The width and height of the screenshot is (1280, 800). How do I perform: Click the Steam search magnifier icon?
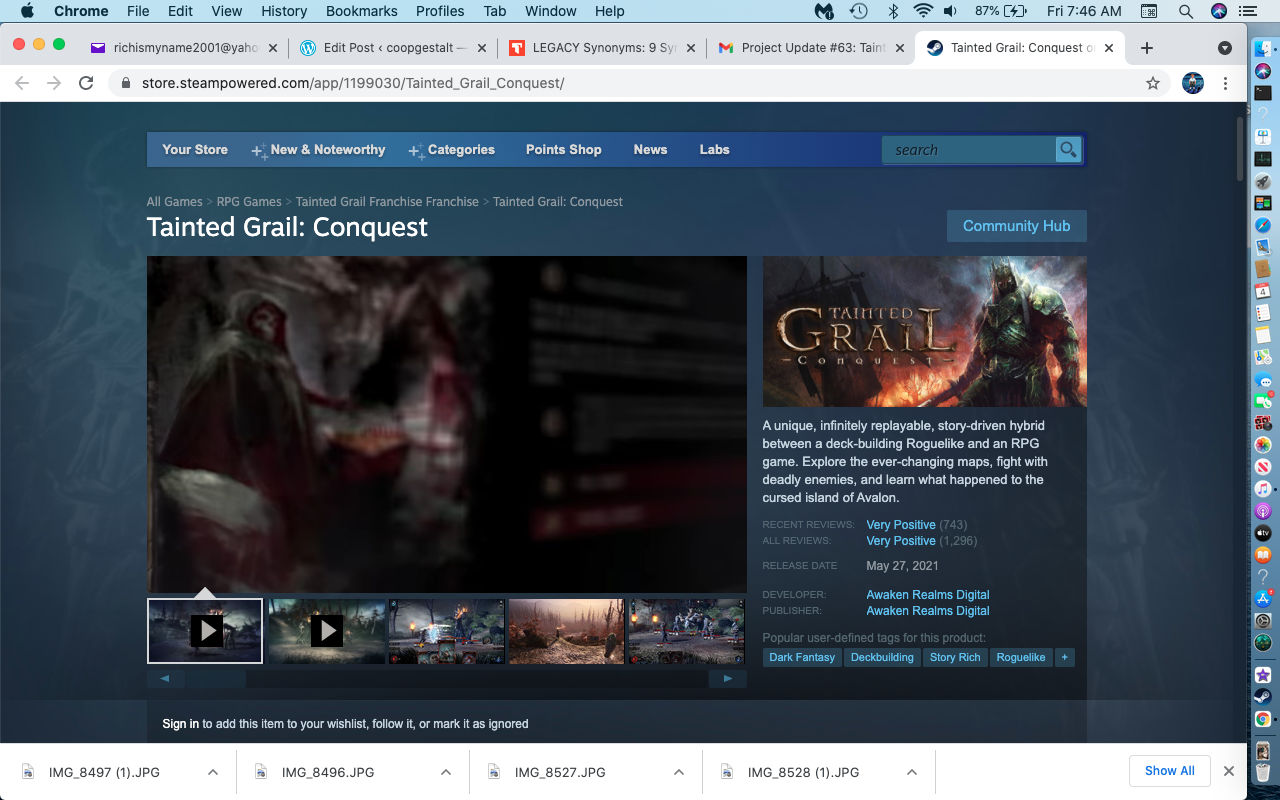click(x=1068, y=150)
